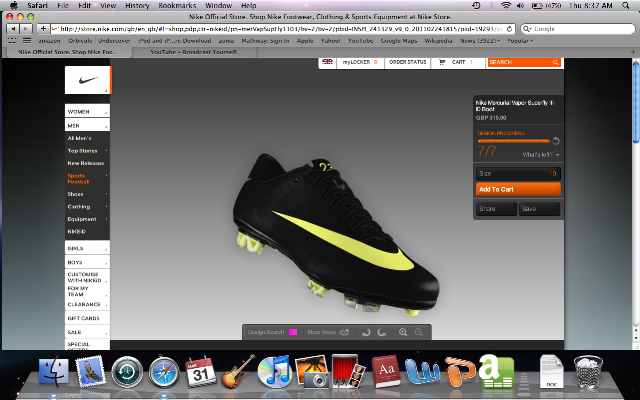This screenshot has width=640, height=400.
Task: Open Finder from the Dock
Action: [53, 371]
